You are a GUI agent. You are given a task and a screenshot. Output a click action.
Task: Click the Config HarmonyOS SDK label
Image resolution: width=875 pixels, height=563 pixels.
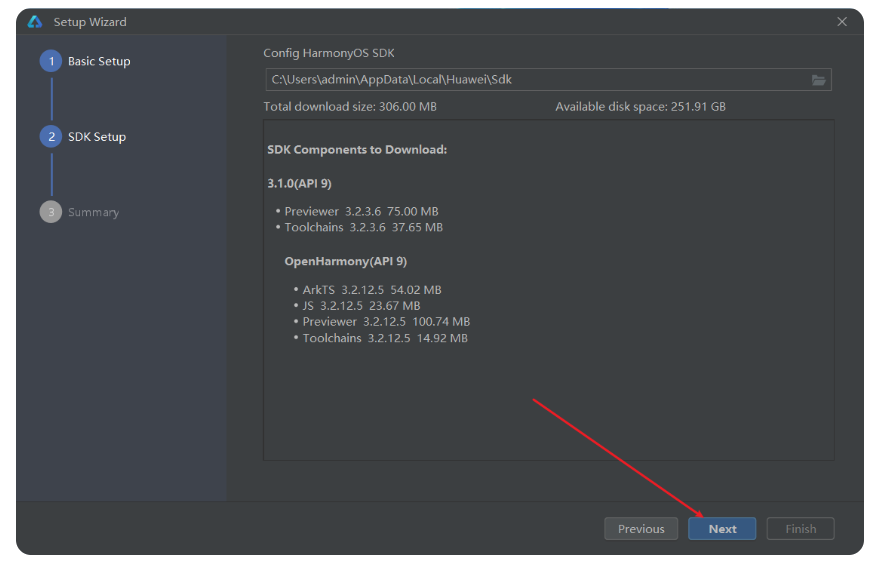(x=329, y=53)
